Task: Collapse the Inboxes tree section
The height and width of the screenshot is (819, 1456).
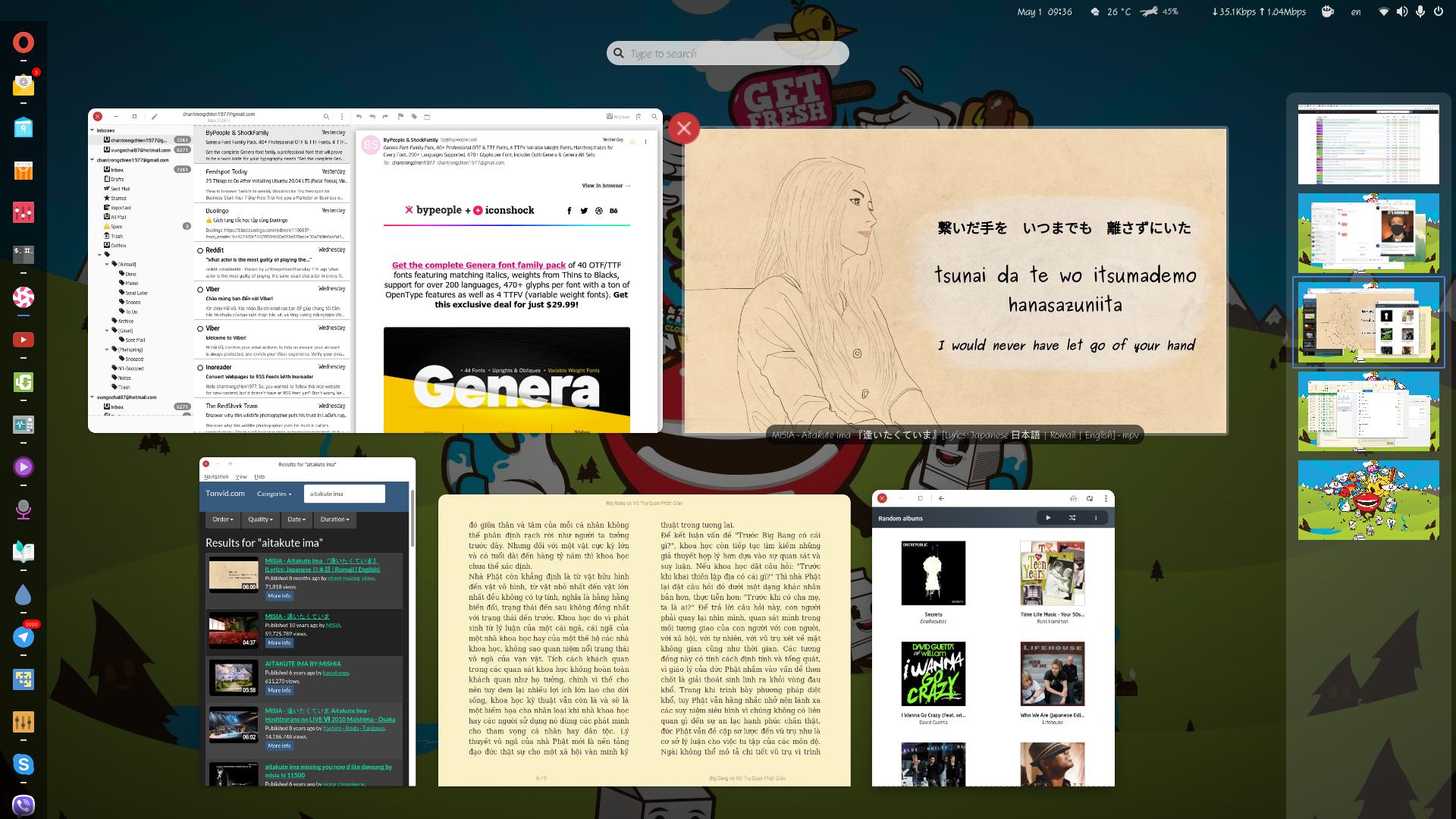Action: 93,130
